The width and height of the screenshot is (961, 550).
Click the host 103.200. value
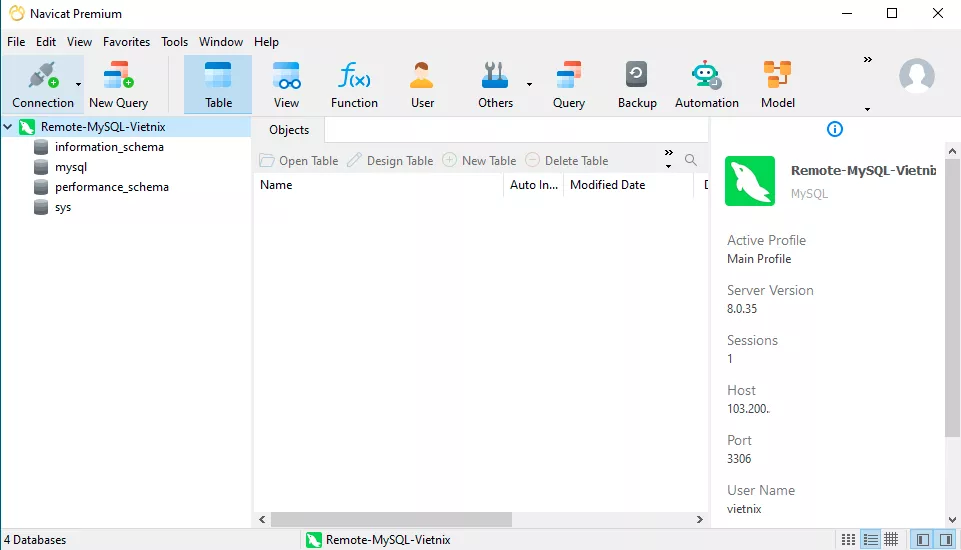(x=748, y=409)
